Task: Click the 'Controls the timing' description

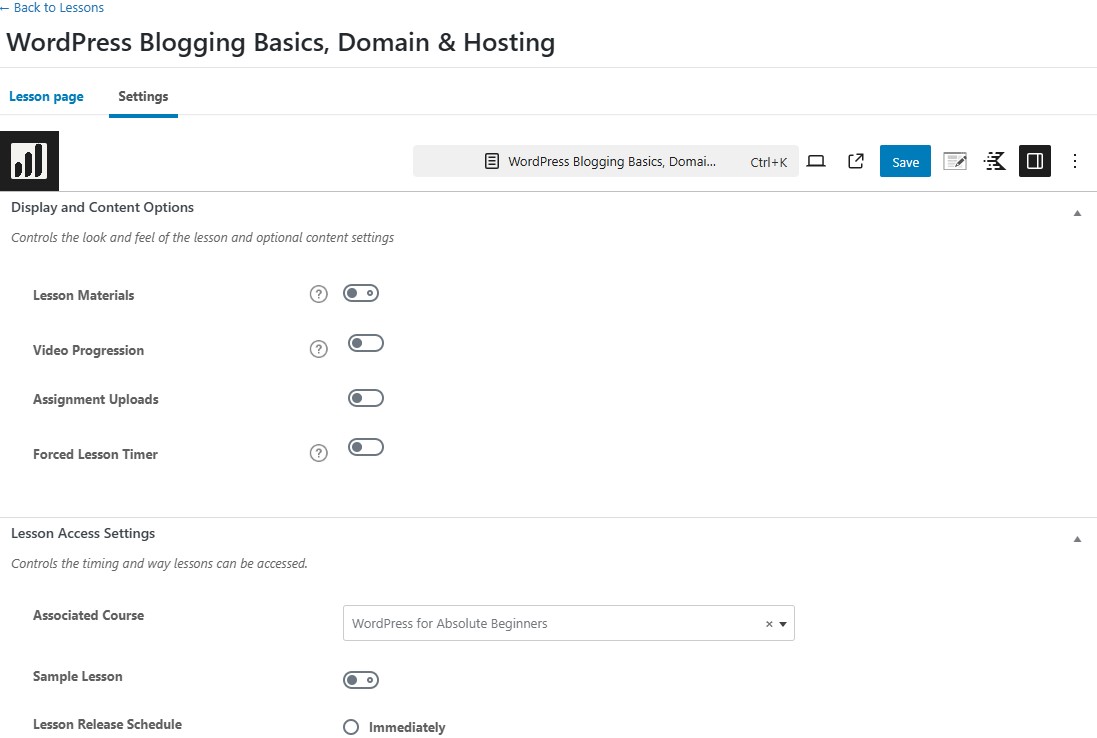Action: coord(159,564)
